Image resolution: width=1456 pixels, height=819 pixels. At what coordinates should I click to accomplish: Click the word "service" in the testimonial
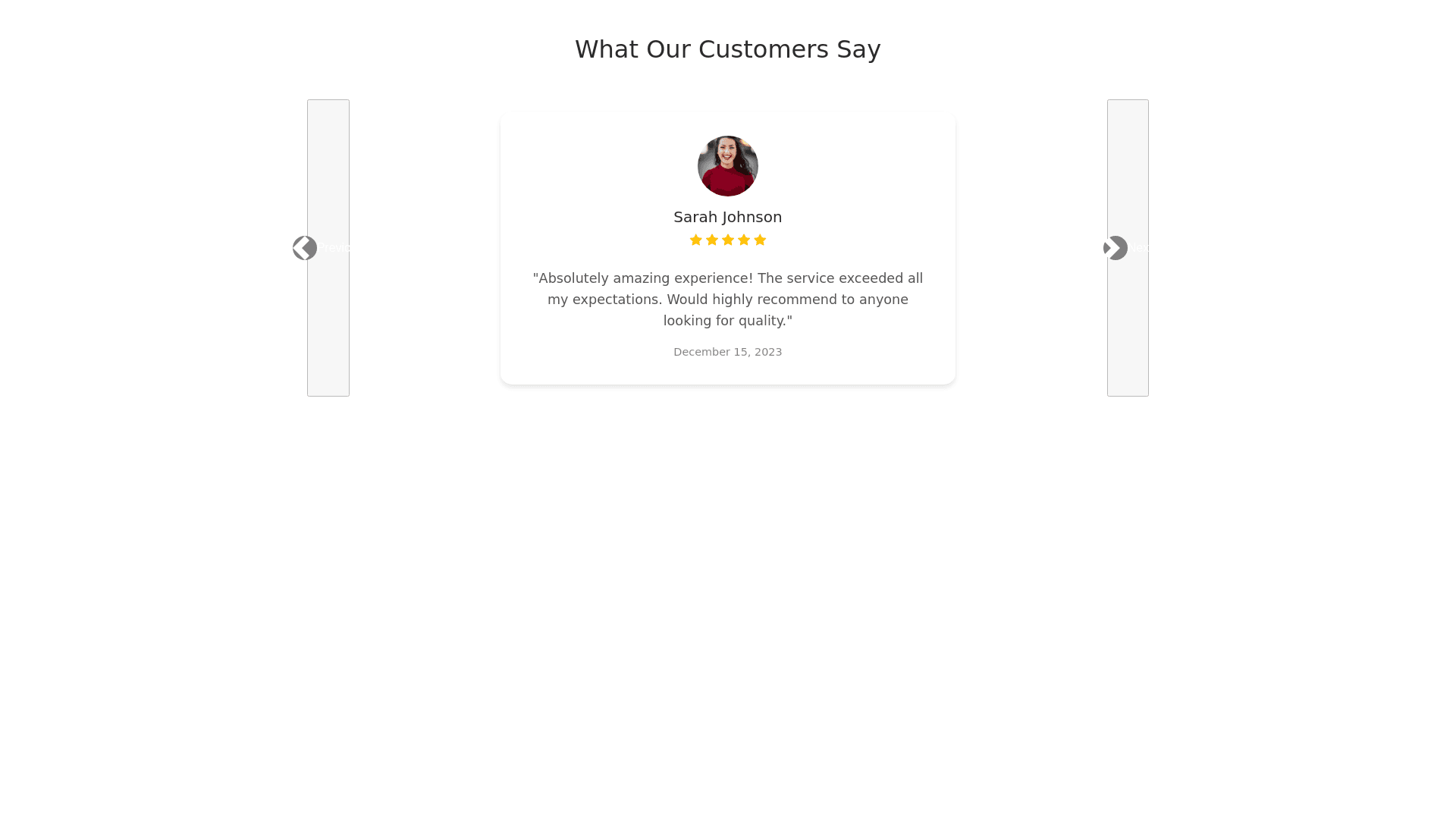pos(810,278)
